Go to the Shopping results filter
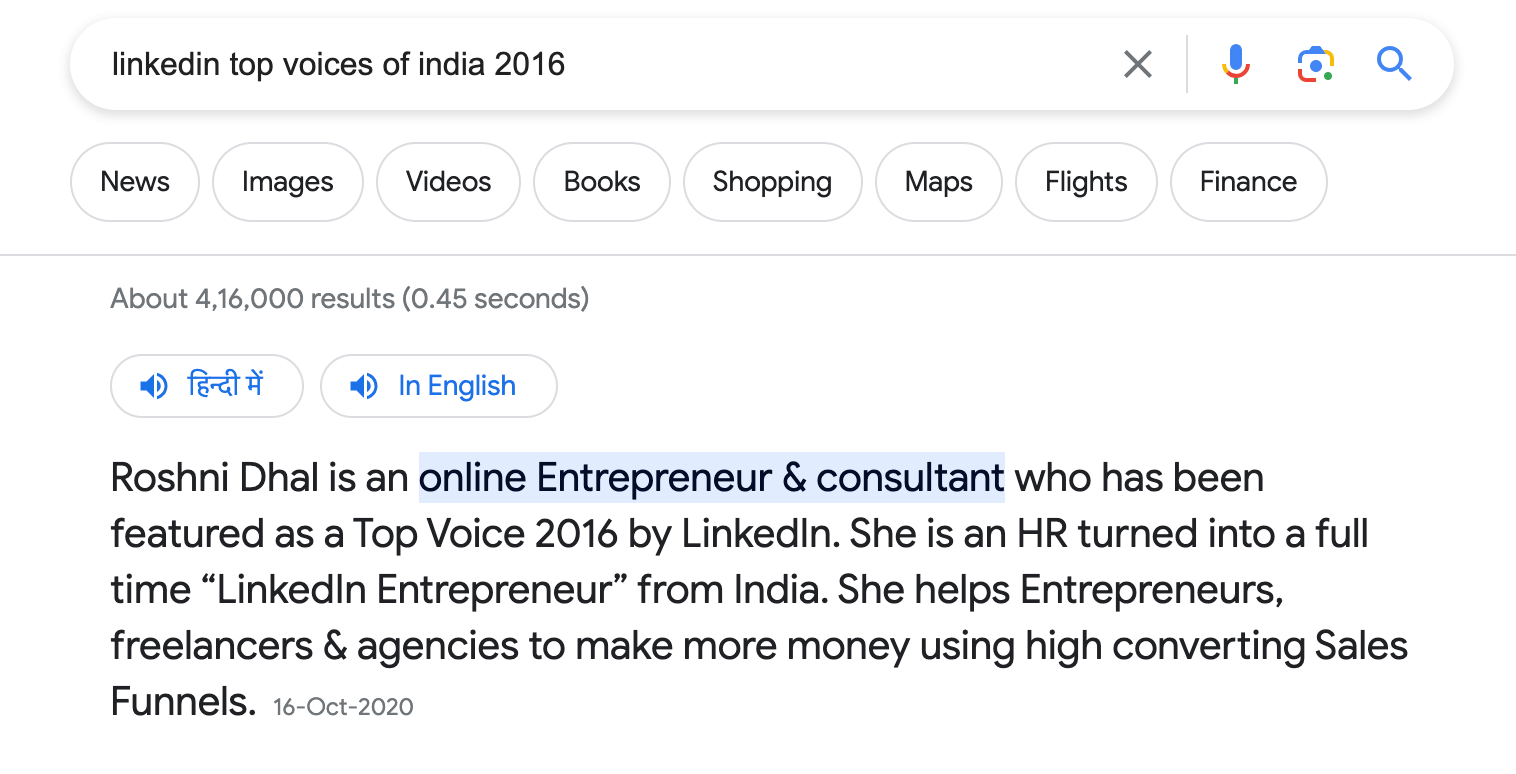This screenshot has width=1516, height=774. point(772,182)
